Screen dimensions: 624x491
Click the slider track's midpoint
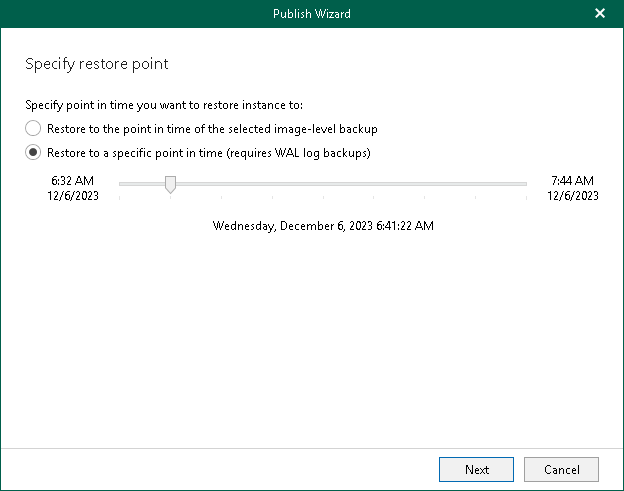click(x=322, y=183)
